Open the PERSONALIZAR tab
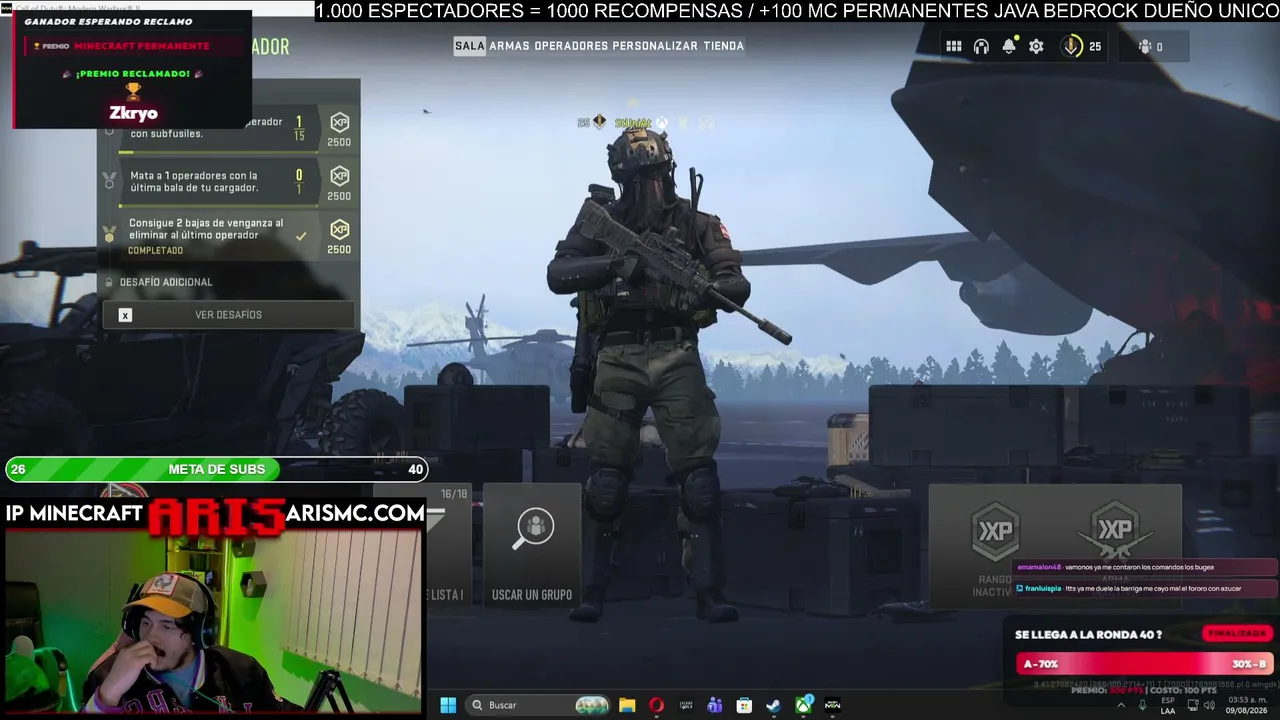Screen dimensions: 1280x720 pos(655,46)
